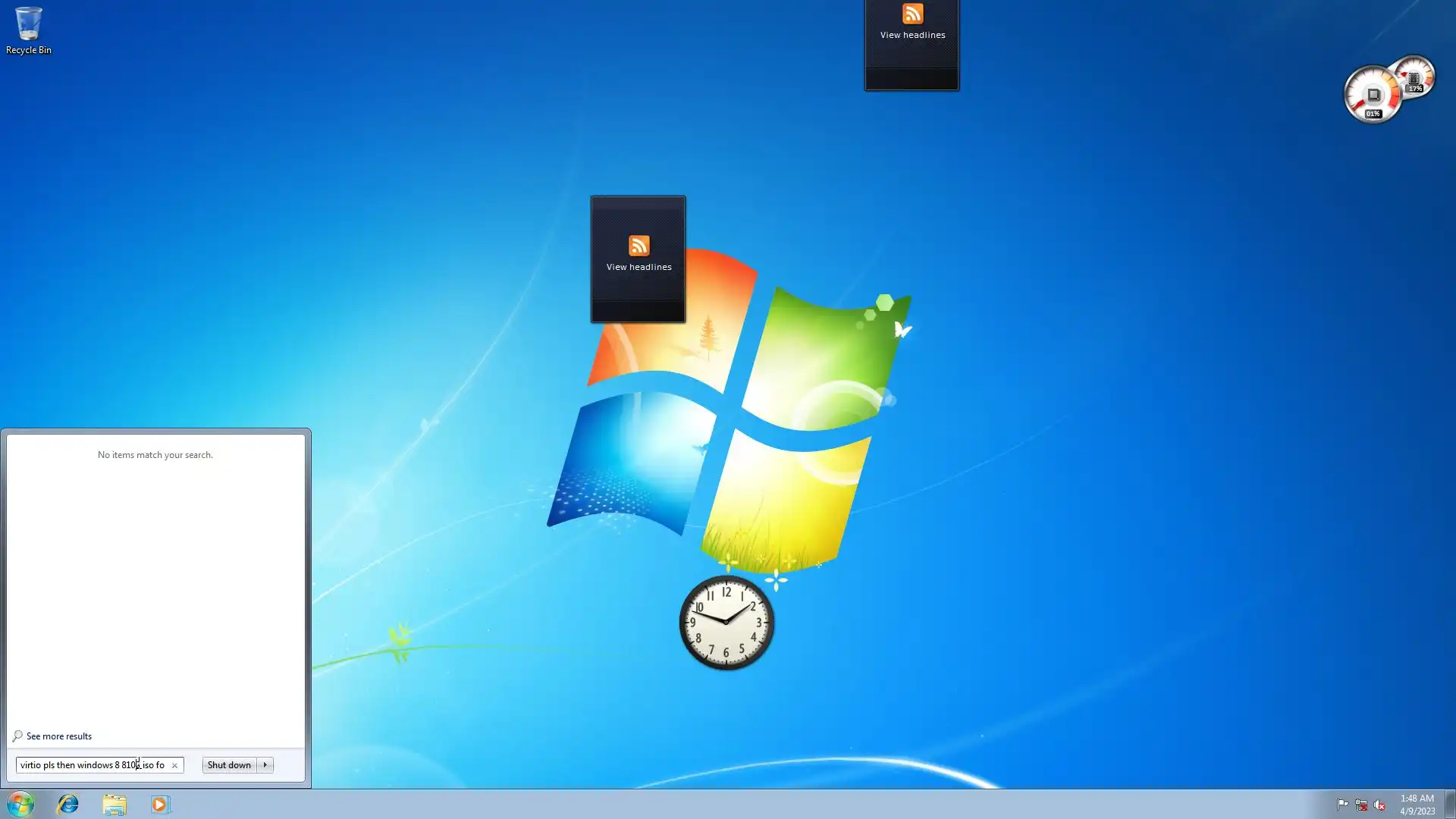Clear the Start menu search text

click(174, 765)
